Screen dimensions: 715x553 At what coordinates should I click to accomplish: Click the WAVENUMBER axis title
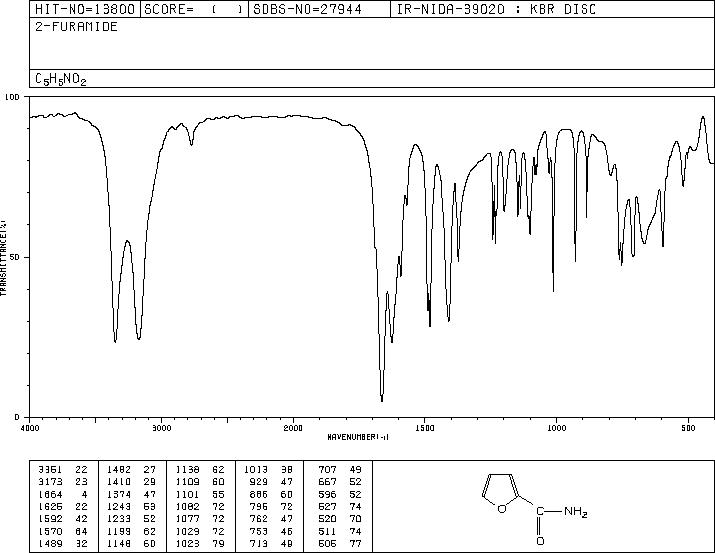[358, 437]
